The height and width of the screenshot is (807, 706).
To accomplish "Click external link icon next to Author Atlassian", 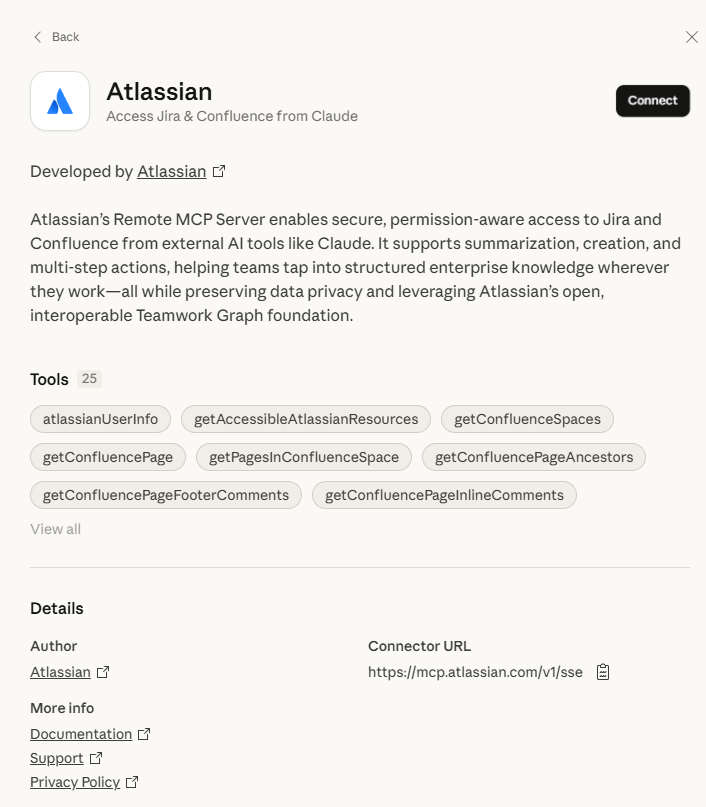I will 103,672.
